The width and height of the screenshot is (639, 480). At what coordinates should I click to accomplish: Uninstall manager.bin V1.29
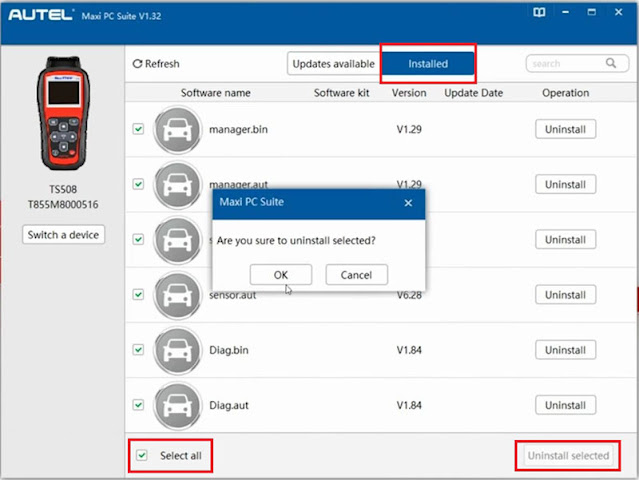point(566,129)
